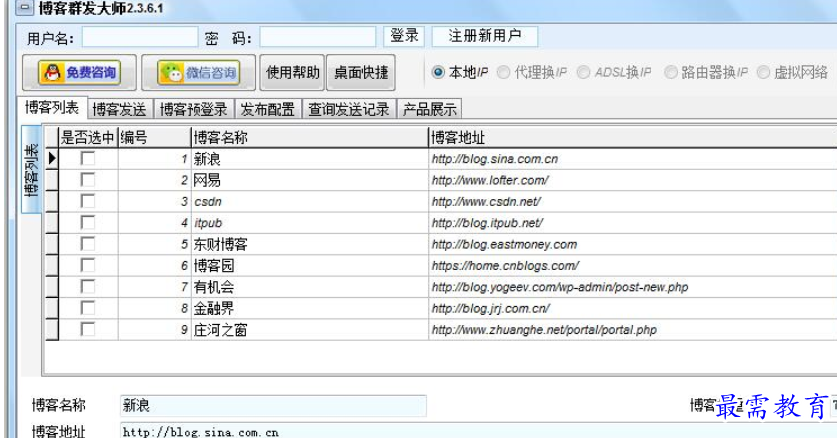This screenshot has width=837, height=438.
Task: Tick the checkbox for 新浪 row
Action: click(88, 158)
